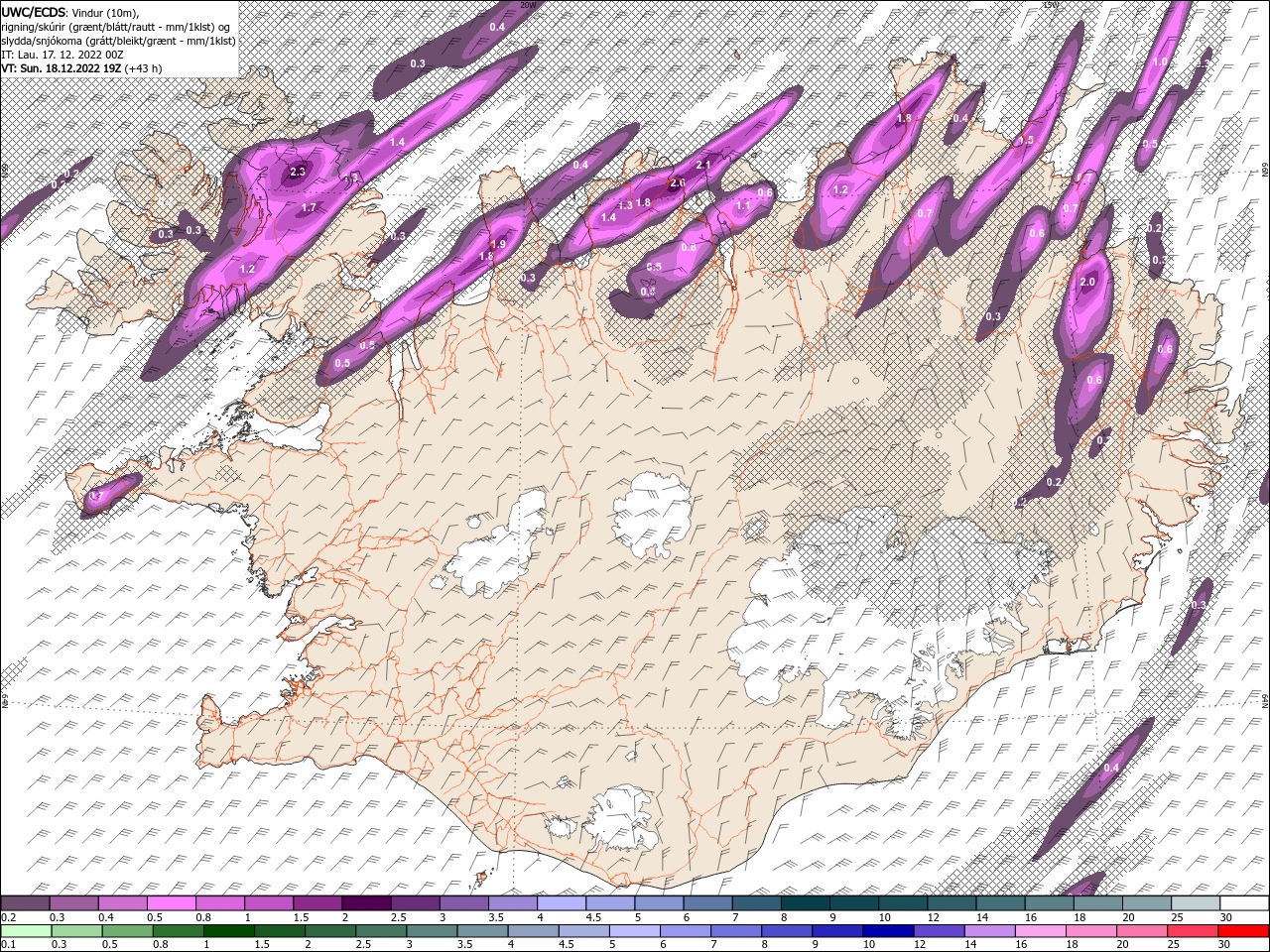Click the 2.1 precipitation label on the map
1270x952 pixels.
click(703, 165)
